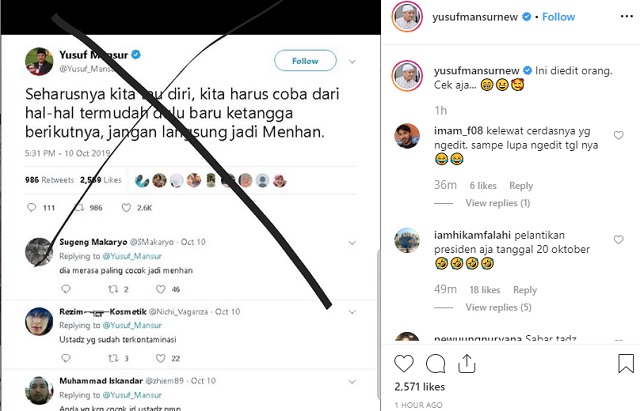Expand View replies (1) under imam_f08's comment
This screenshot has width=640, height=411.
tap(498, 203)
